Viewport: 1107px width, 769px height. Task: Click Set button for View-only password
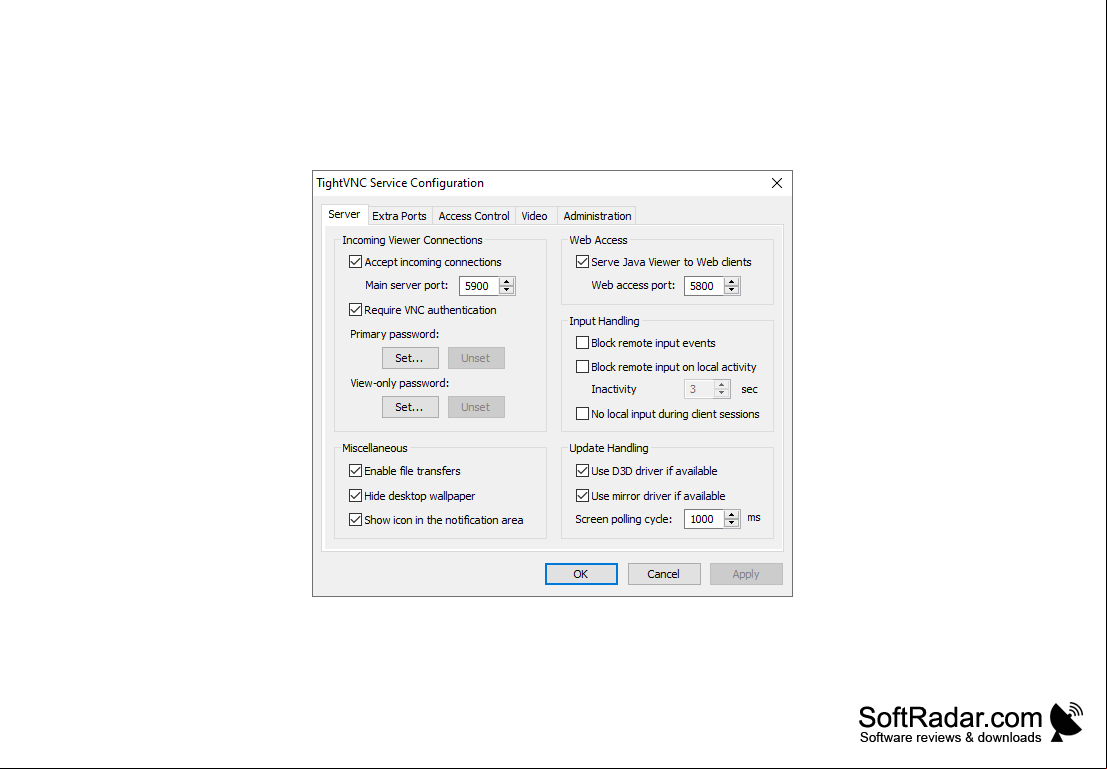pyautogui.click(x=410, y=407)
